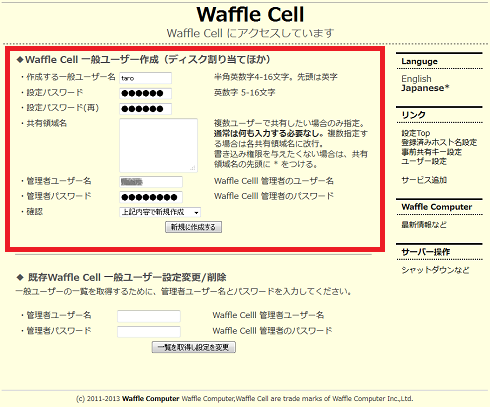
Task: Open the 登録済みホスト名設定 link
Action: click(x=439, y=142)
